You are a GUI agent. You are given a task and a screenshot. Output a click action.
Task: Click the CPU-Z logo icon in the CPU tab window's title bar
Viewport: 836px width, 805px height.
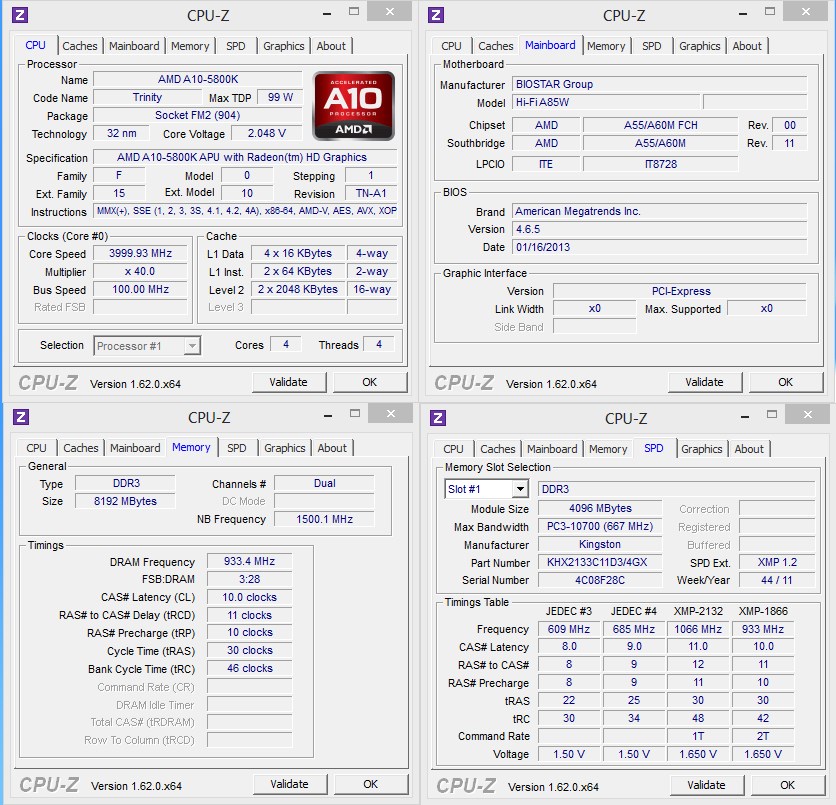click(x=20, y=14)
